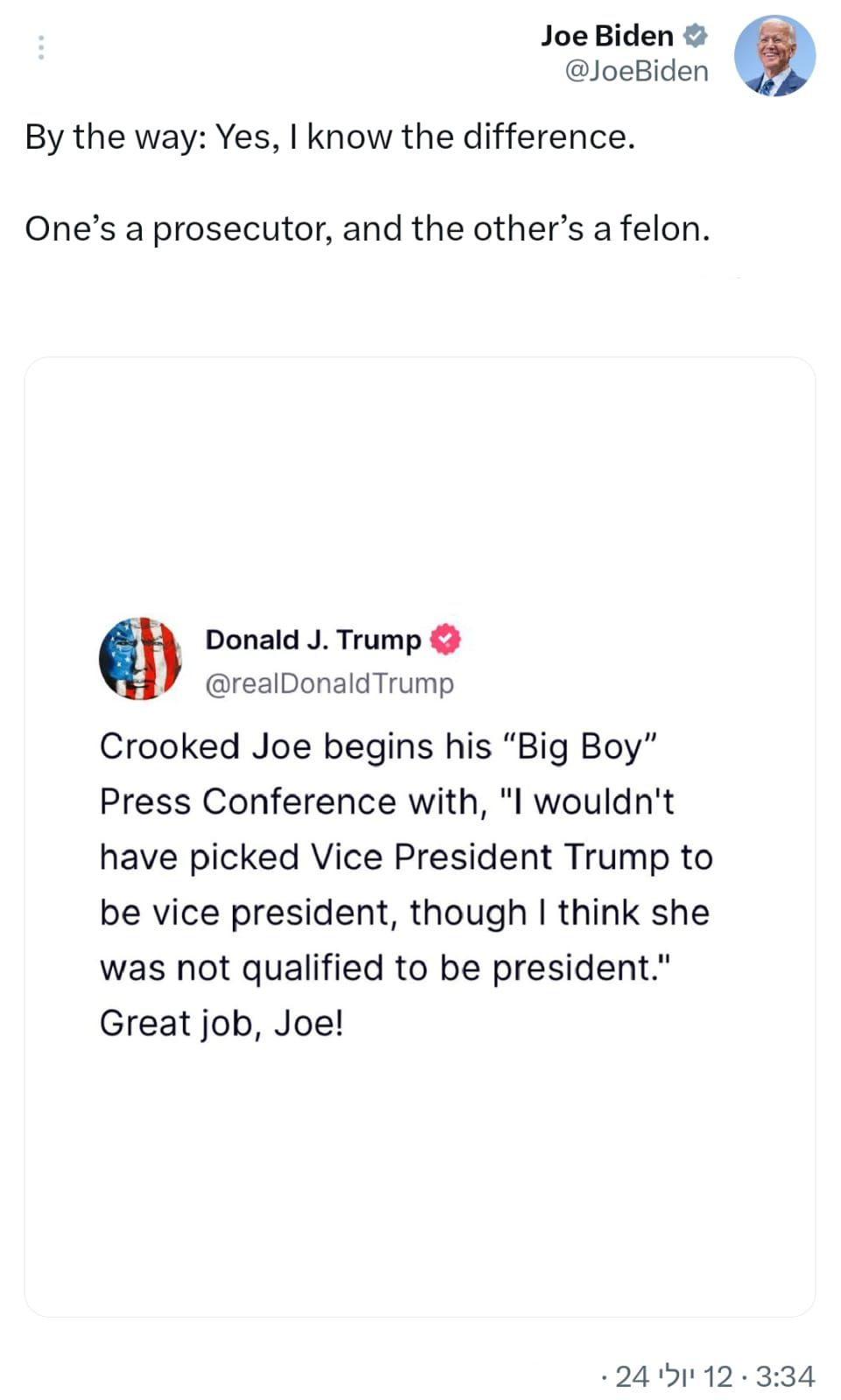This screenshot has width=841, height=1400.
Task: Click the @realDonaldTrump handle
Action: [x=329, y=683]
